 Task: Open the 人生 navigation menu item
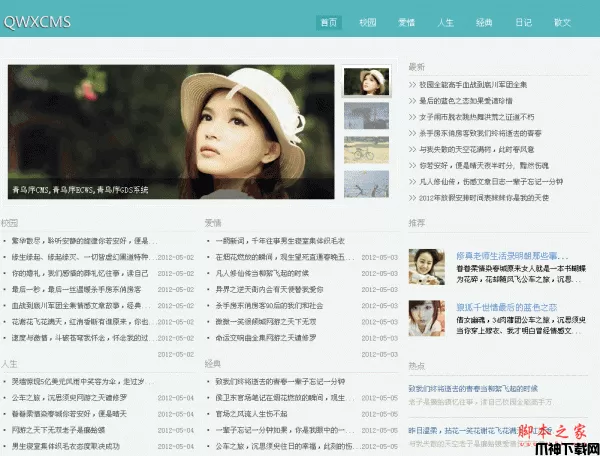445,22
